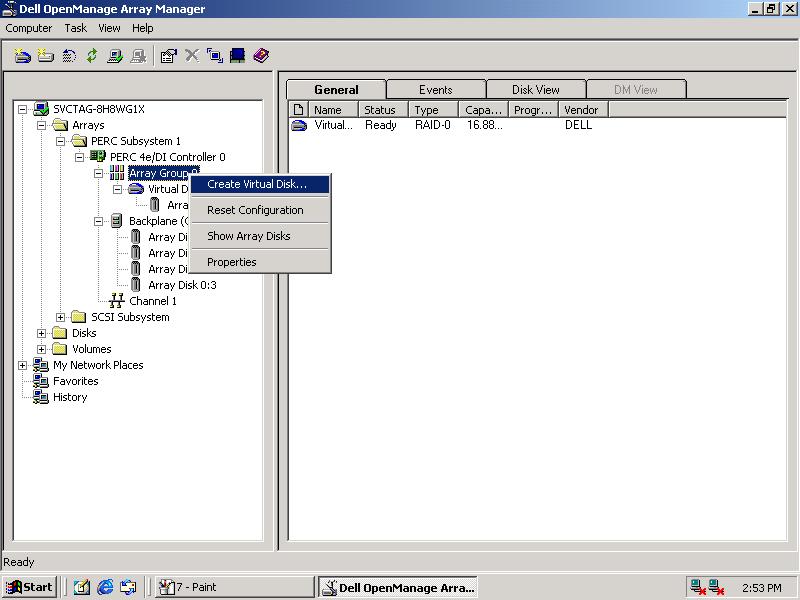Click the Channel 1 connector icon
This screenshot has width=800, height=600.
tap(117, 301)
